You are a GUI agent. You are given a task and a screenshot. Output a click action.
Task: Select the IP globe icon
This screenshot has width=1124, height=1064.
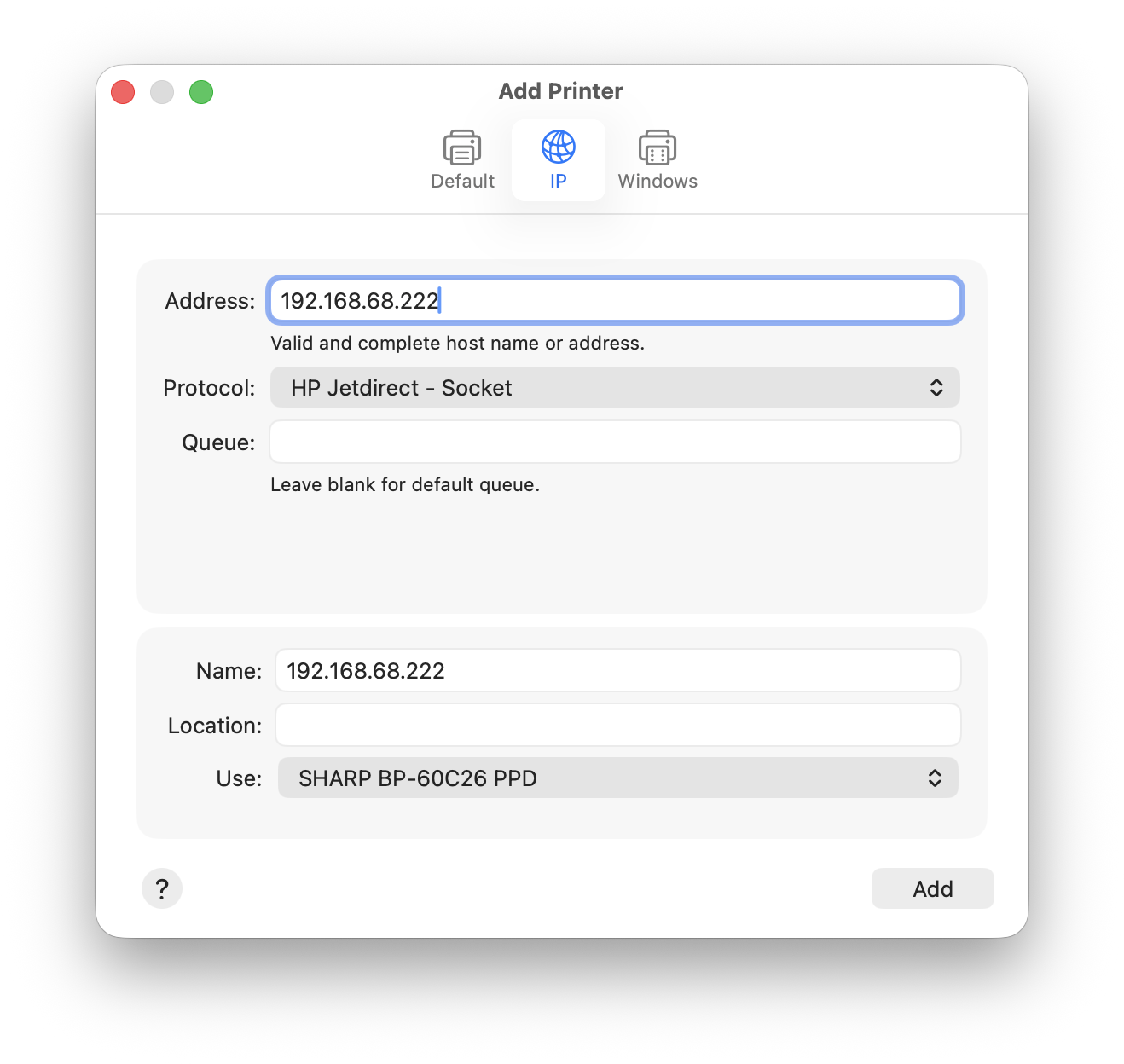pyautogui.click(x=559, y=147)
